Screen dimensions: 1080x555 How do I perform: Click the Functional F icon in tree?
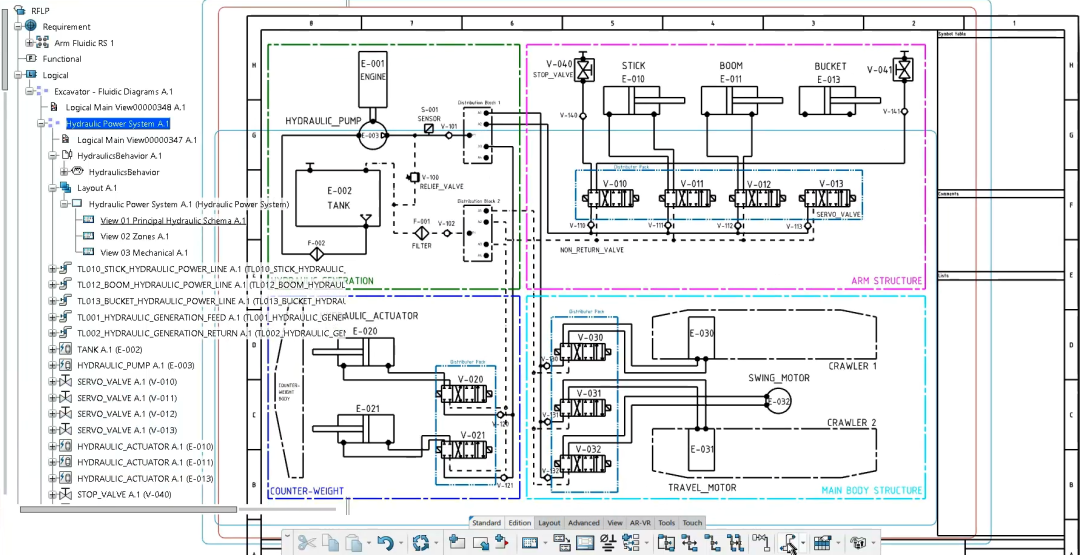pos(30,59)
